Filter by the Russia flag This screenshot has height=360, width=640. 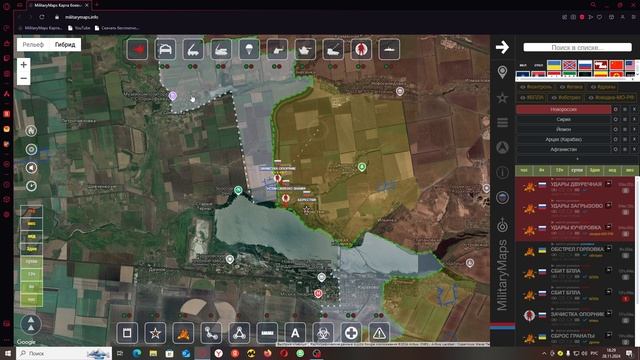pos(585,65)
